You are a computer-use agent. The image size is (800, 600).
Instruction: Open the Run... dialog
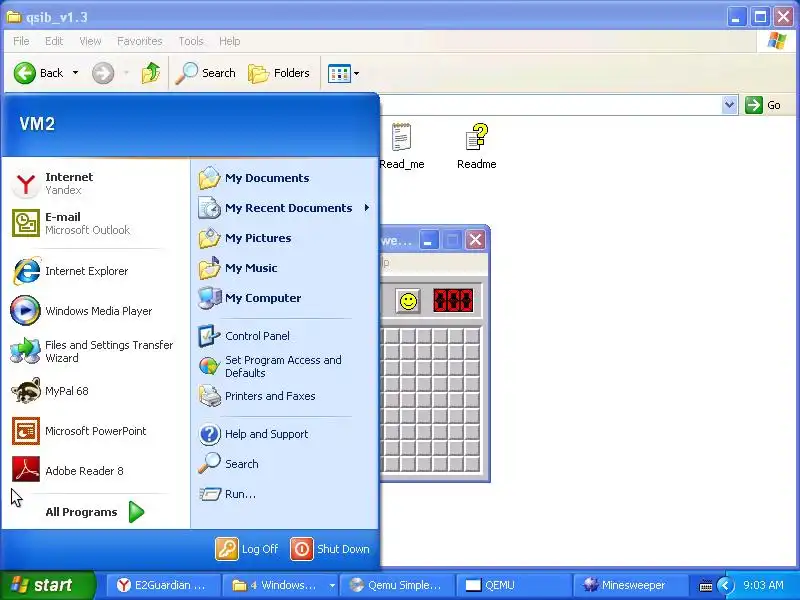click(x=284, y=494)
